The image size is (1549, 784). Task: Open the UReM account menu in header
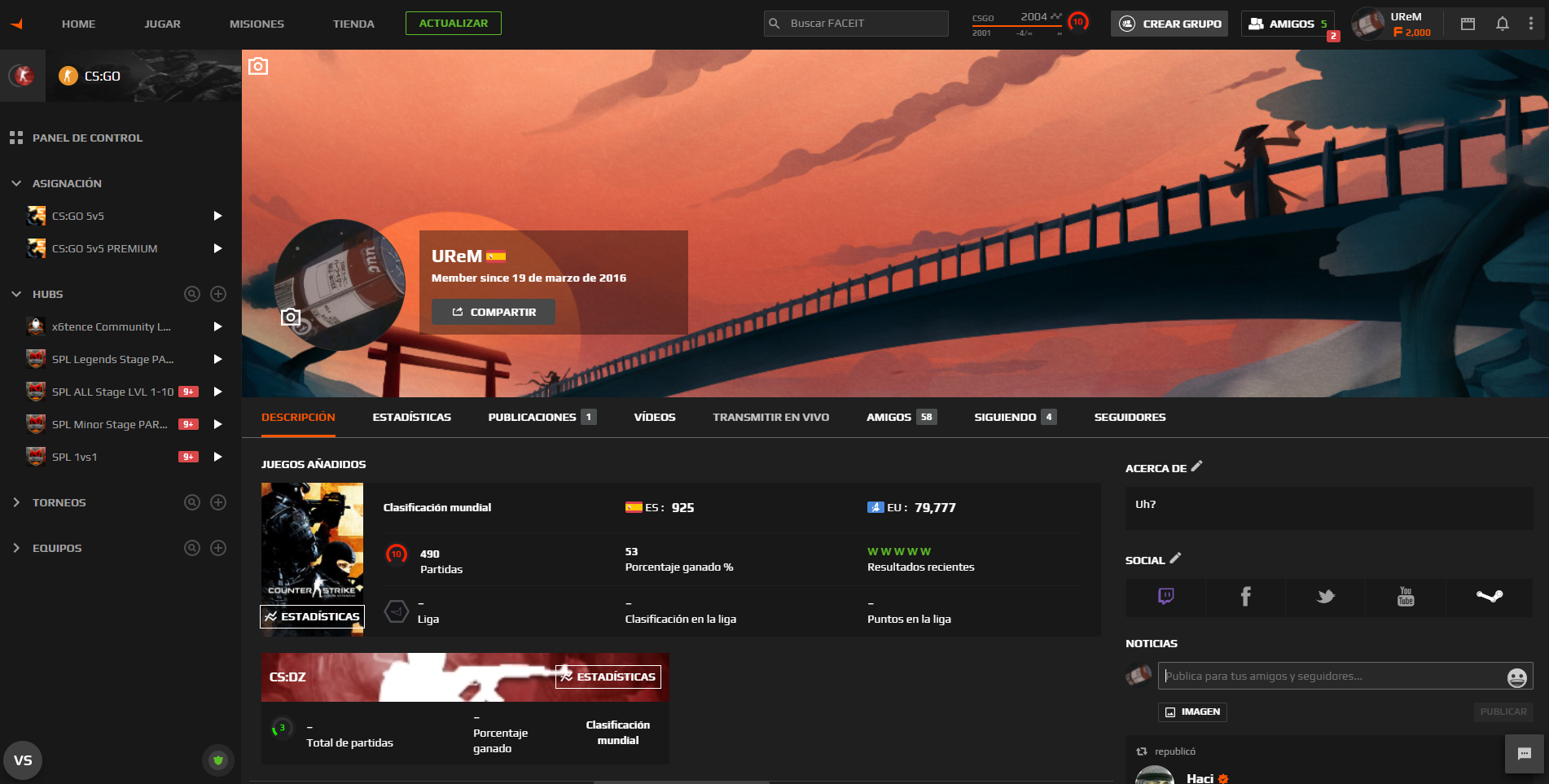point(1392,24)
